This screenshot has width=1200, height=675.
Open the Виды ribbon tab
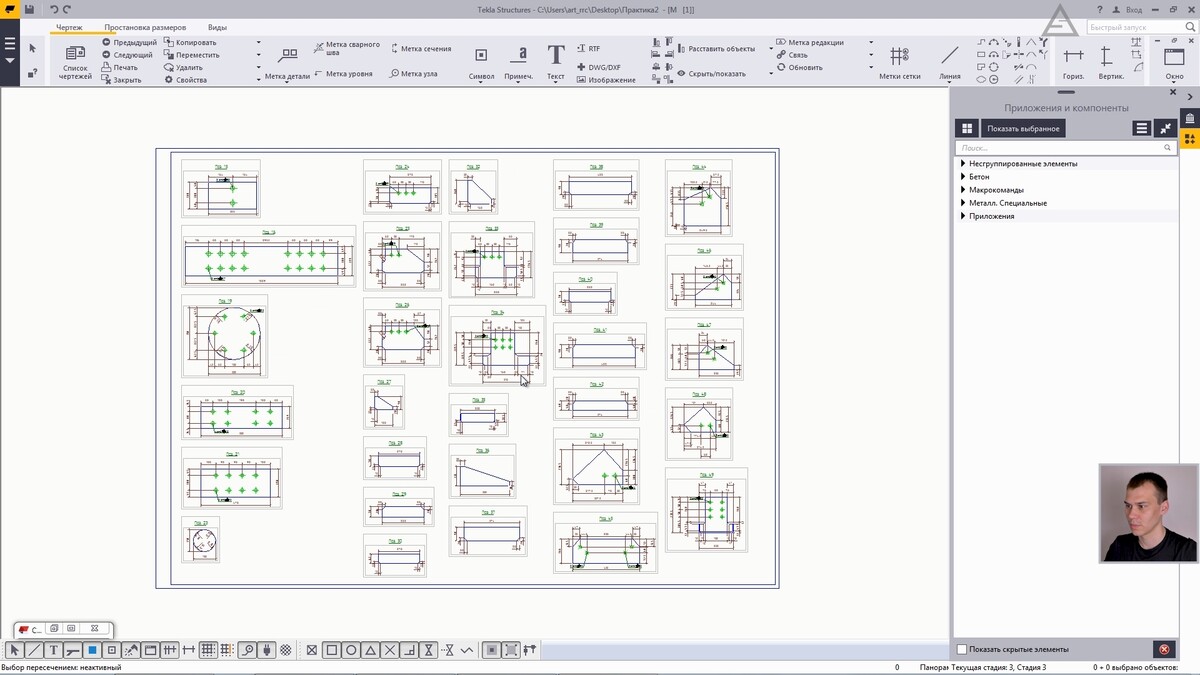coord(217,28)
